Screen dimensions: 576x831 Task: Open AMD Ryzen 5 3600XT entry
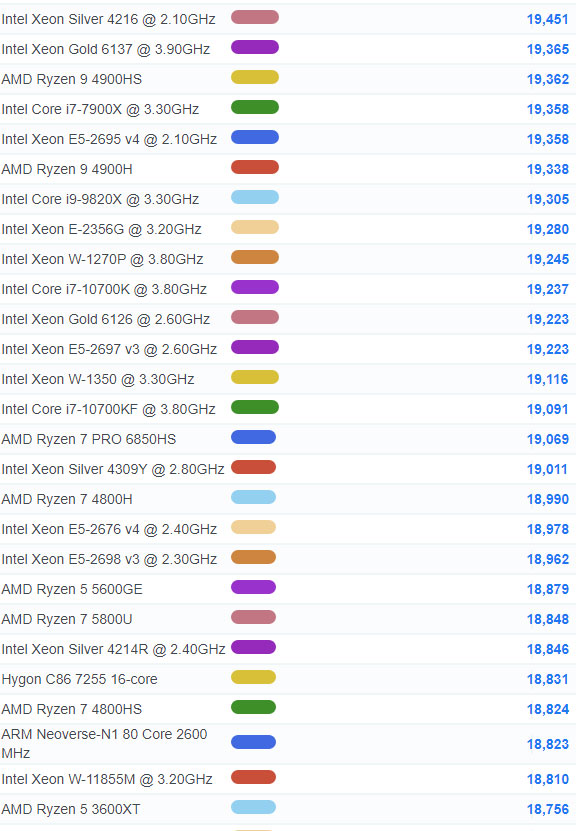click(x=71, y=810)
